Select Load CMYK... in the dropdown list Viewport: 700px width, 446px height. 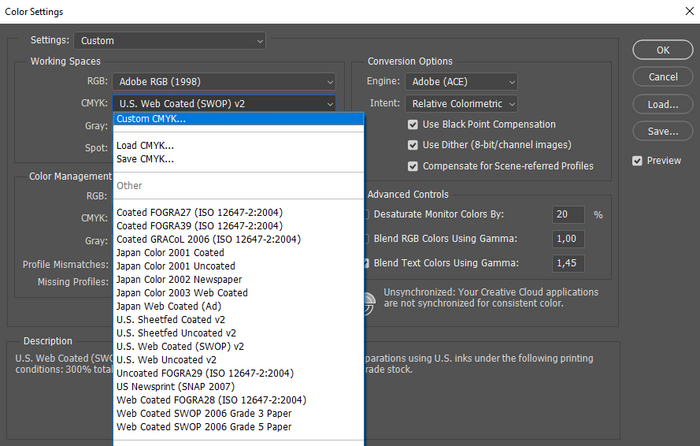click(145, 146)
